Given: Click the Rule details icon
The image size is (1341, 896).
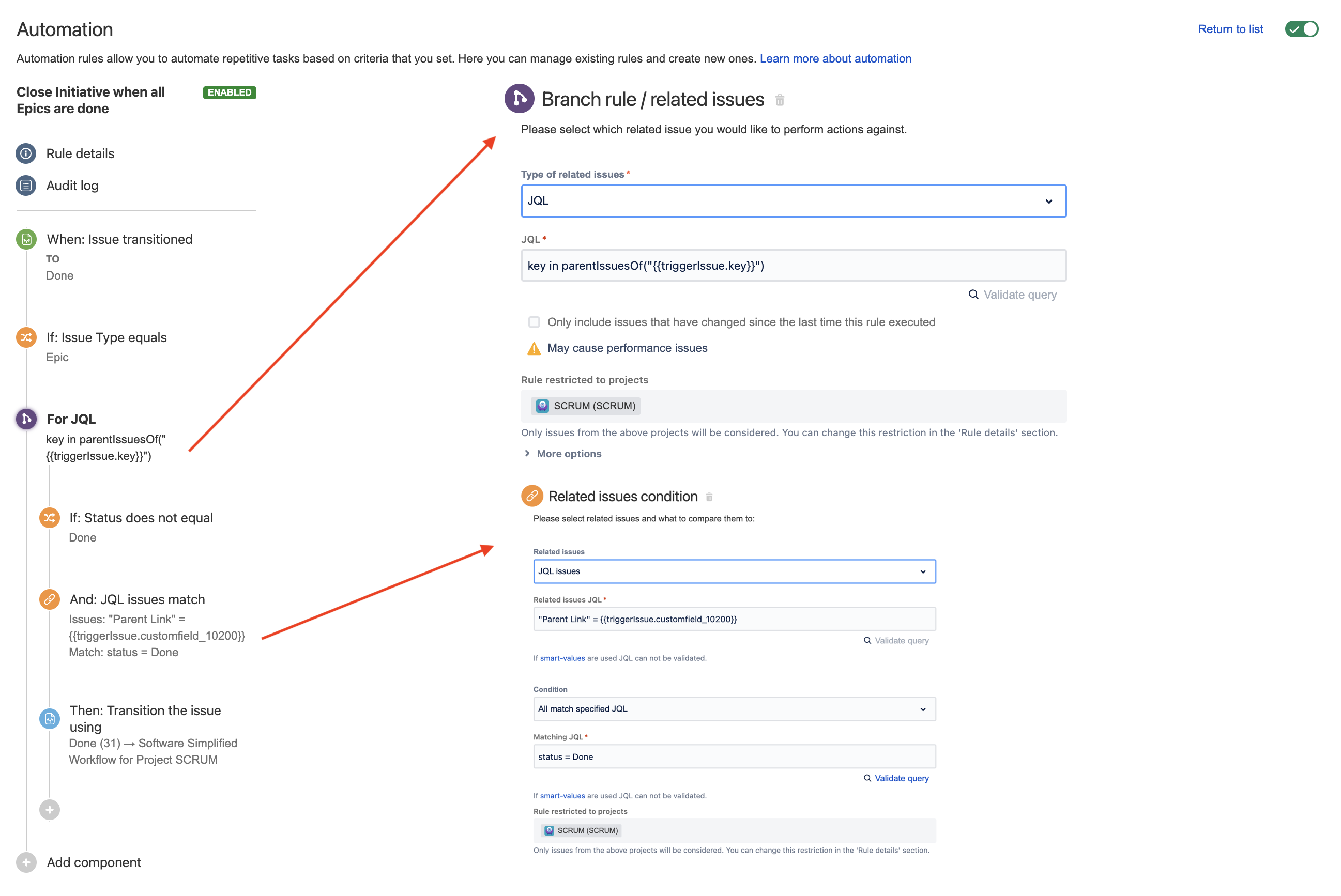Looking at the screenshot, I should point(26,153).
